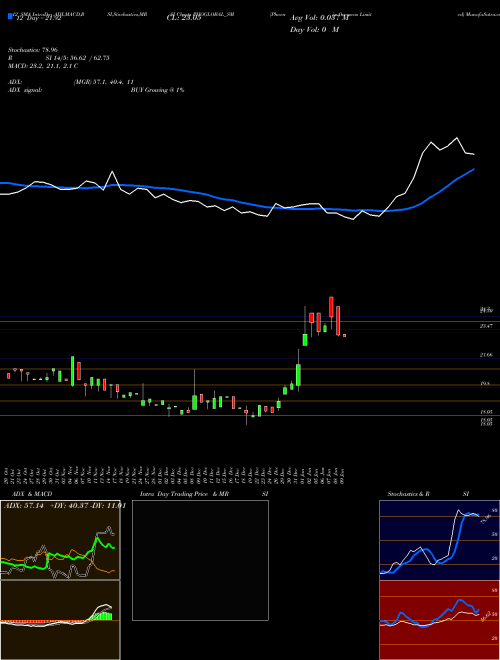Viewport: 500px width, 660px height.
Task: Click the blue SMA line's right end
Action: pos(474,169)
